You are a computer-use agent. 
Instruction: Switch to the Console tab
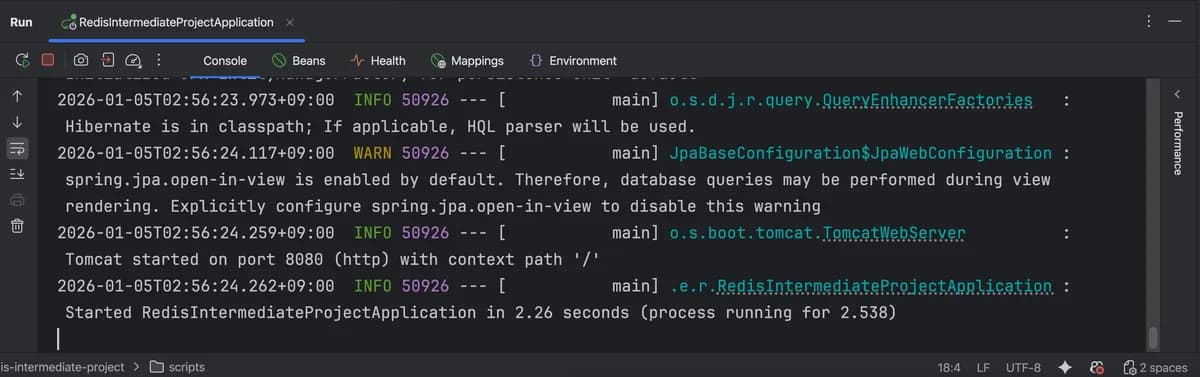(x=225, y=61)
